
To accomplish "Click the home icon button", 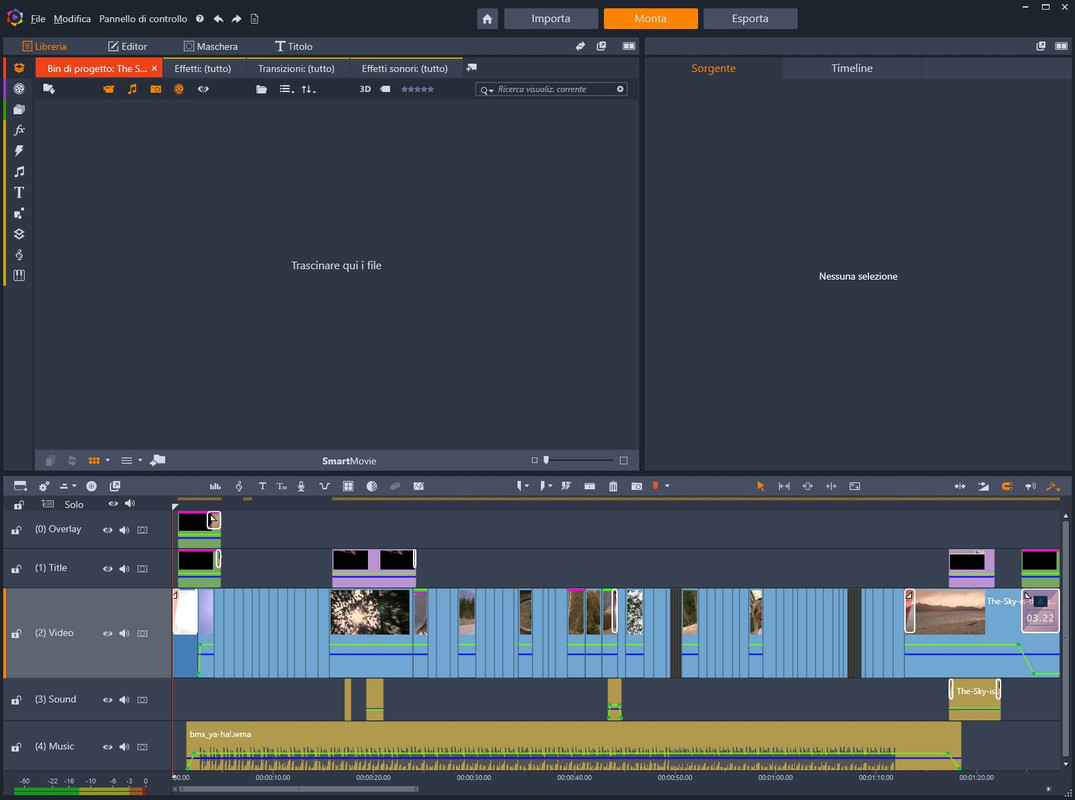I will point(487,19).
